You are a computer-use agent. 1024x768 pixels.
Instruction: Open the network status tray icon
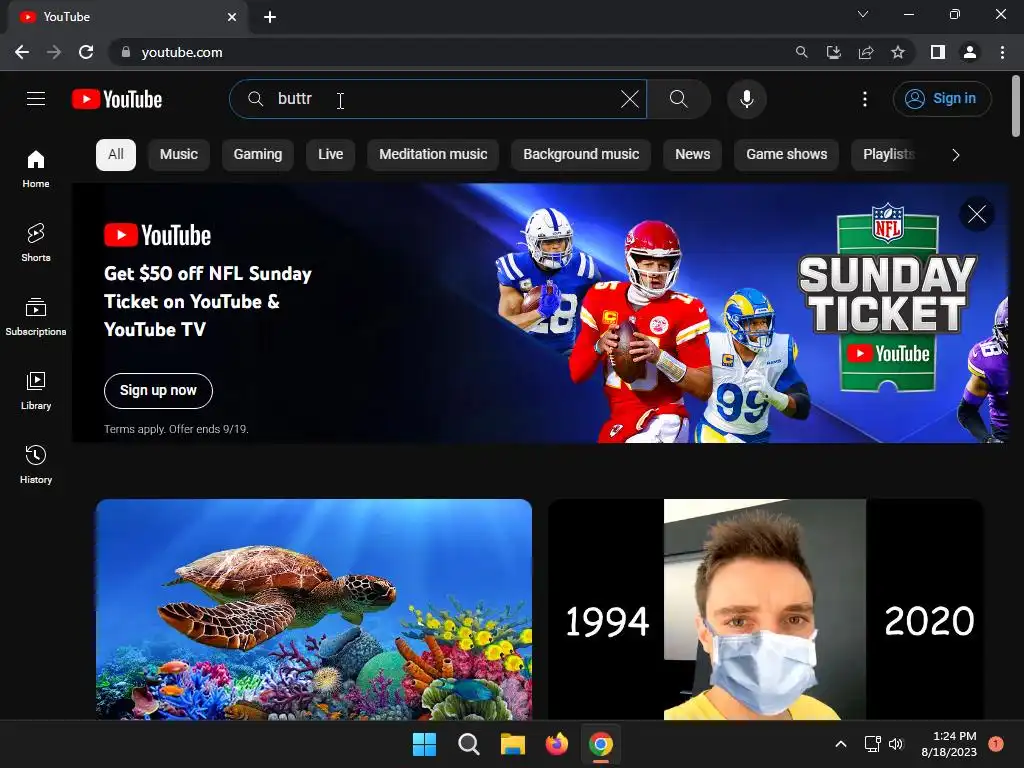point(872,744)
